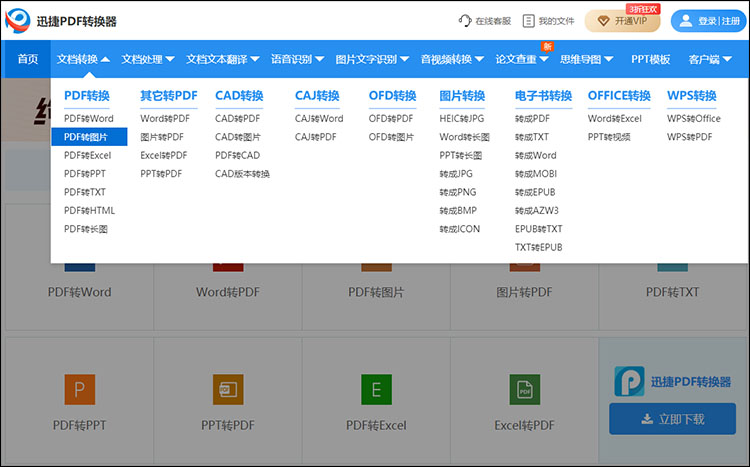Select WPS转Office menu entry

pyautogui.click(x=694, y=118)
